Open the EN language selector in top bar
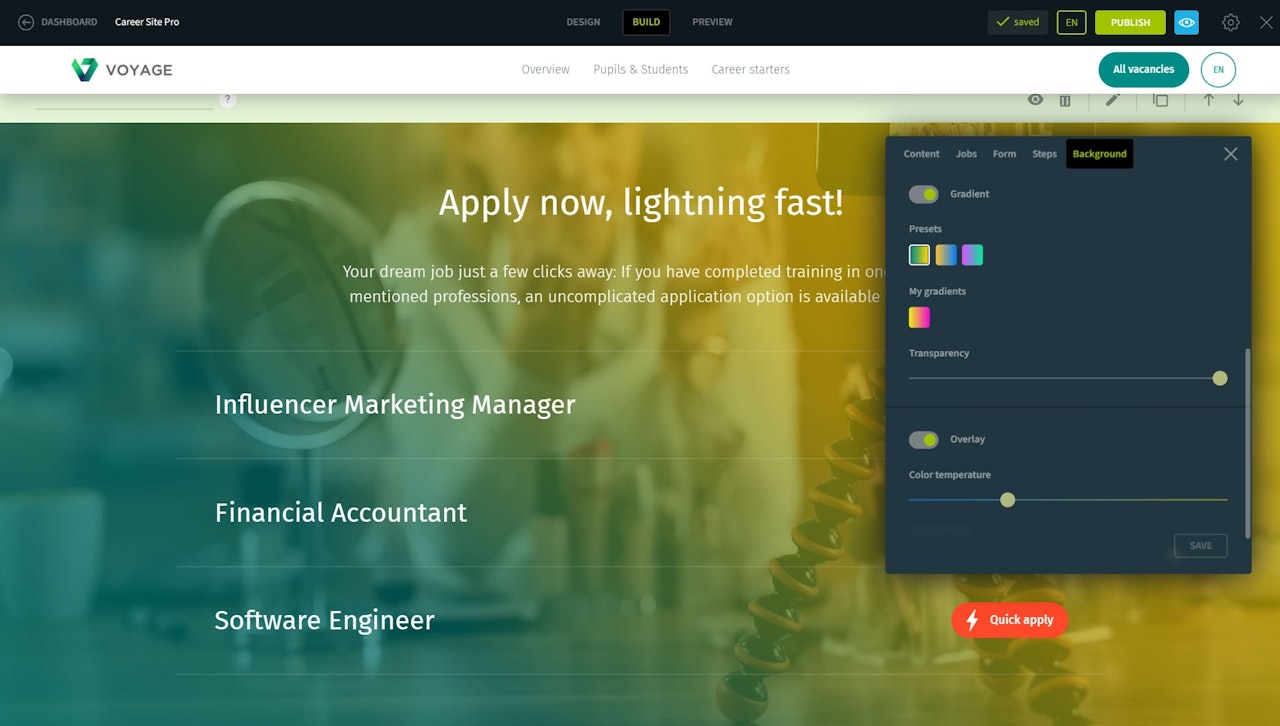Image resolution: width=1280 pixels, height=726 pixels. click(1071, 22)
